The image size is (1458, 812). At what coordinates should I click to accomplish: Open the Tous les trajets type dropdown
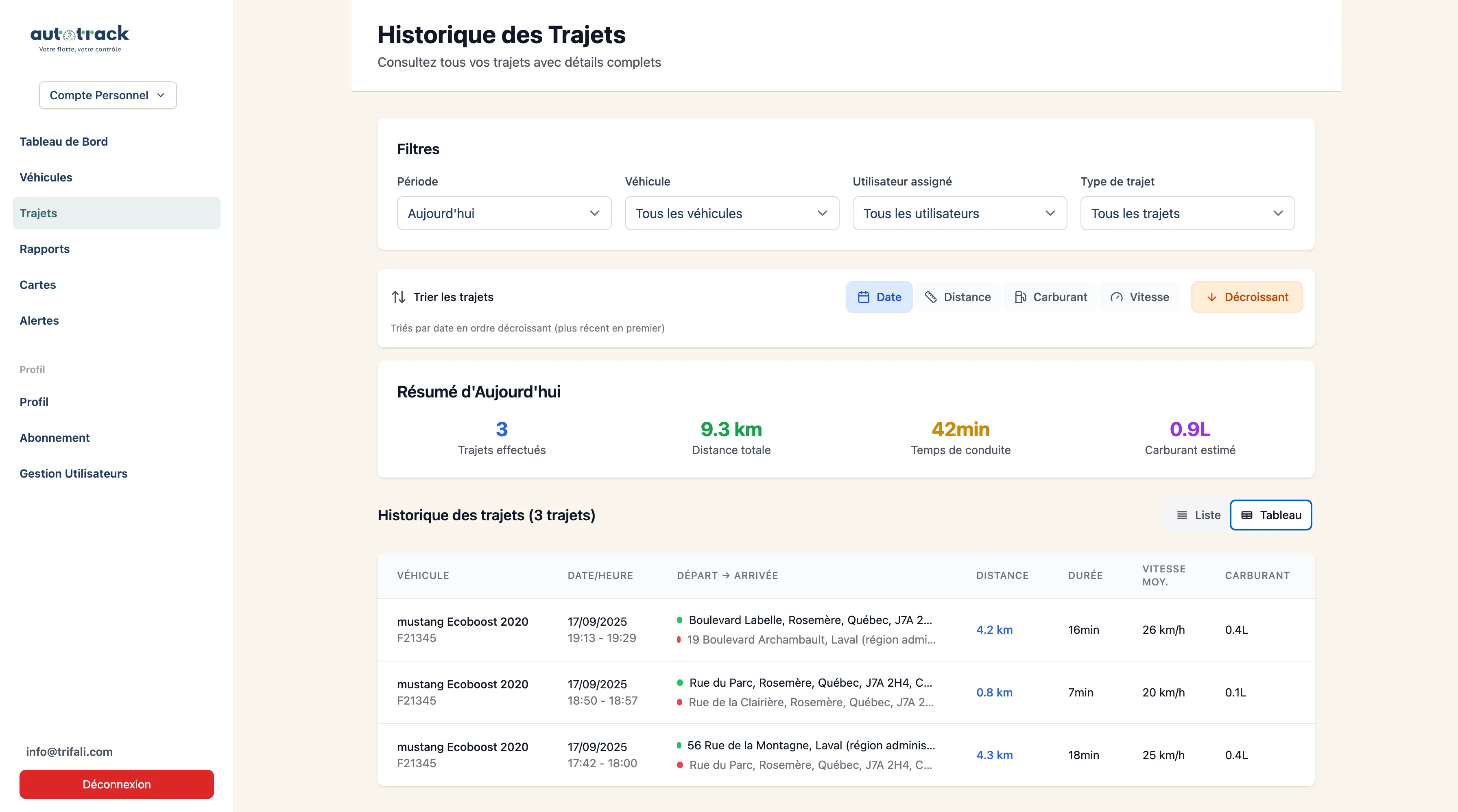1187,213
